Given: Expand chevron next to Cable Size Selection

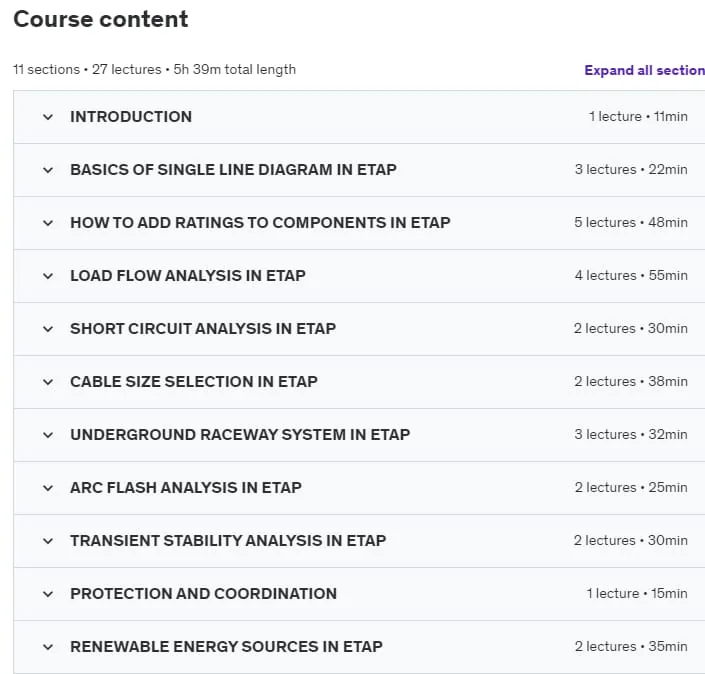Looking at the screenshot, I should [48, 383].
